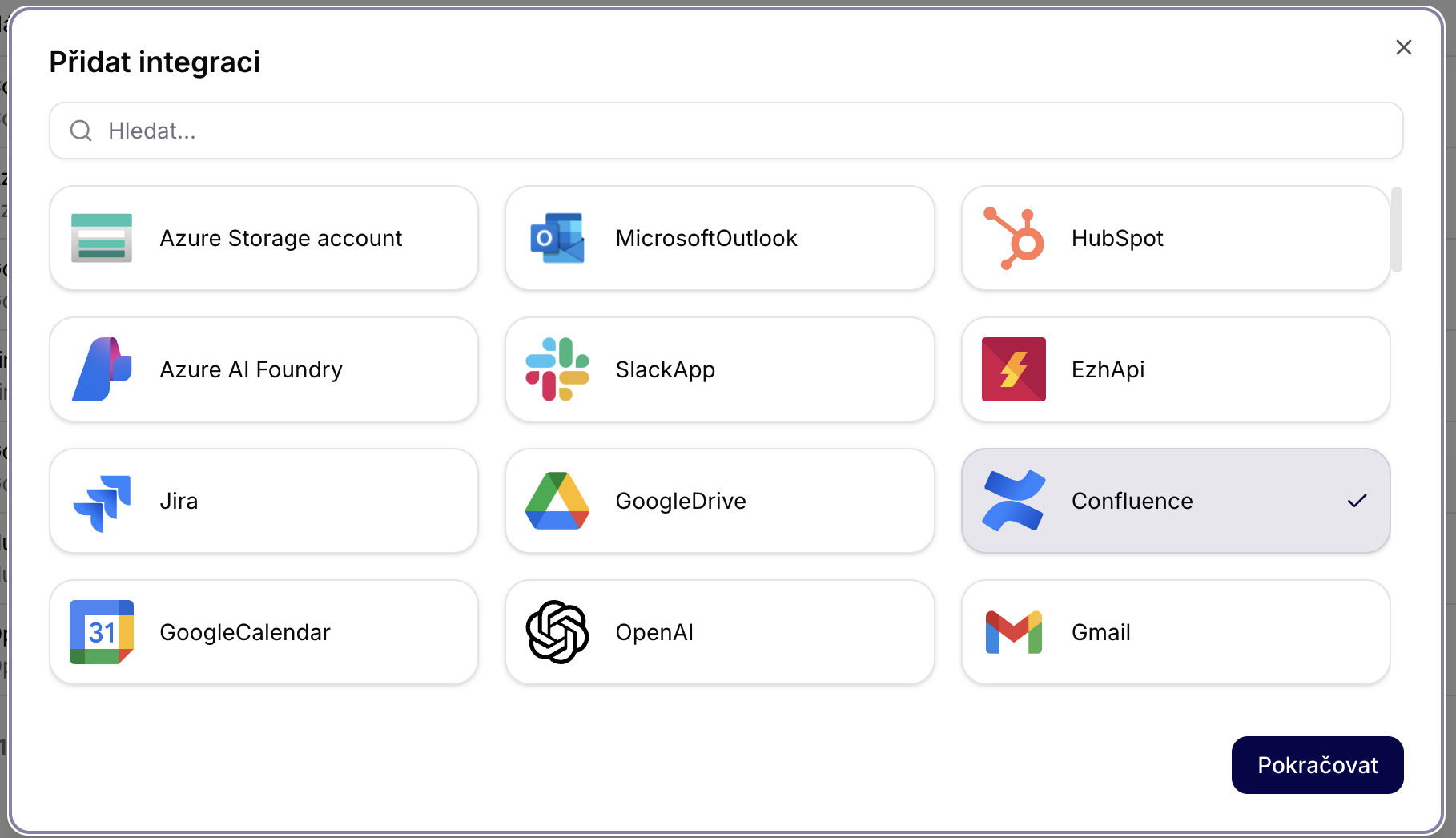The height and width of the screenshot is (838, 1456).
Task: Select the Gmail integration
Action: (x=1175, y=632)
